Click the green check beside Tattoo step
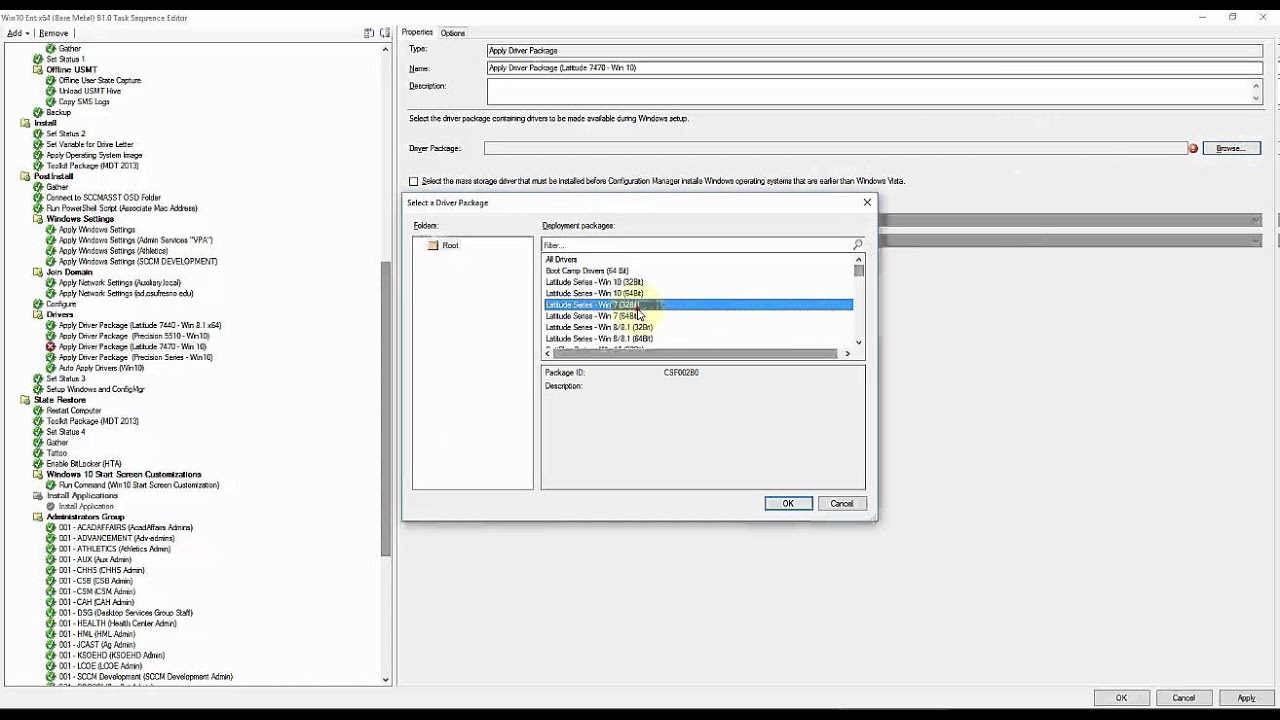This screenshot has width=1280, height=720. tap(38, 453)
